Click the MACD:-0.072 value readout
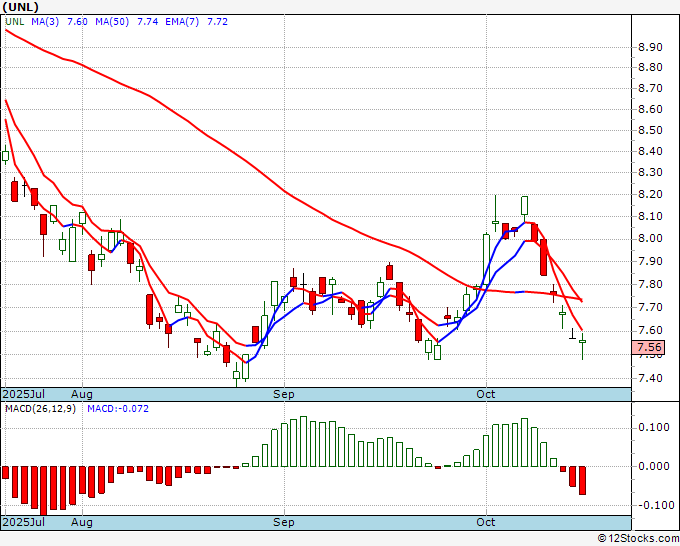Screen dimensions: 680x546 click(118, 409)
